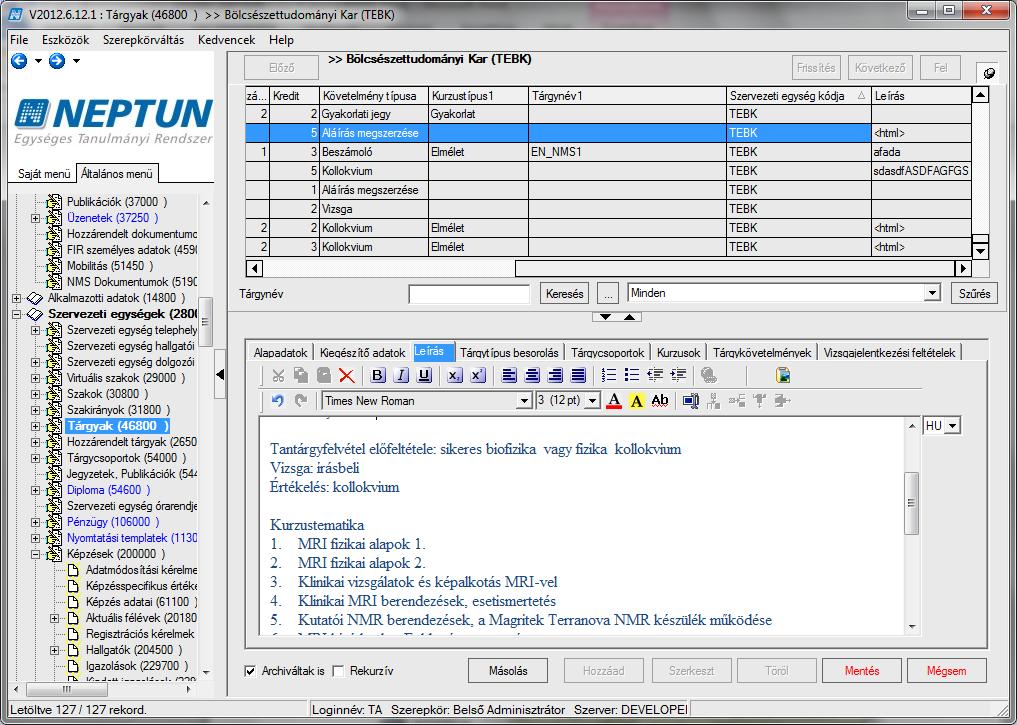Click the Ab spell-check icon
Image resolution: width=1017 pixels, height=725 pixels.
(660, 401)
